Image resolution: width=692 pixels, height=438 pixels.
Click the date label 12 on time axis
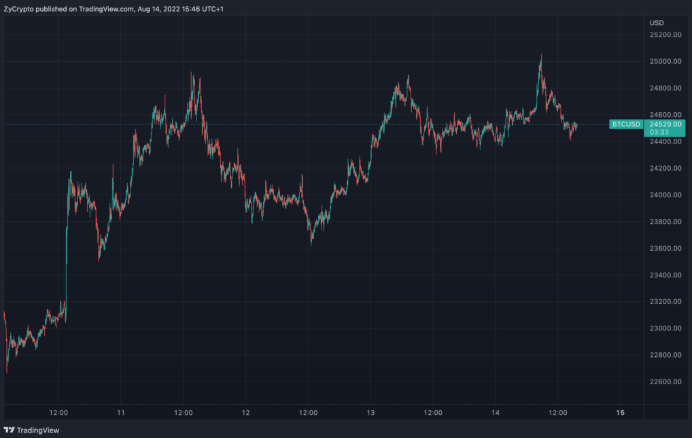pos(246,413)
